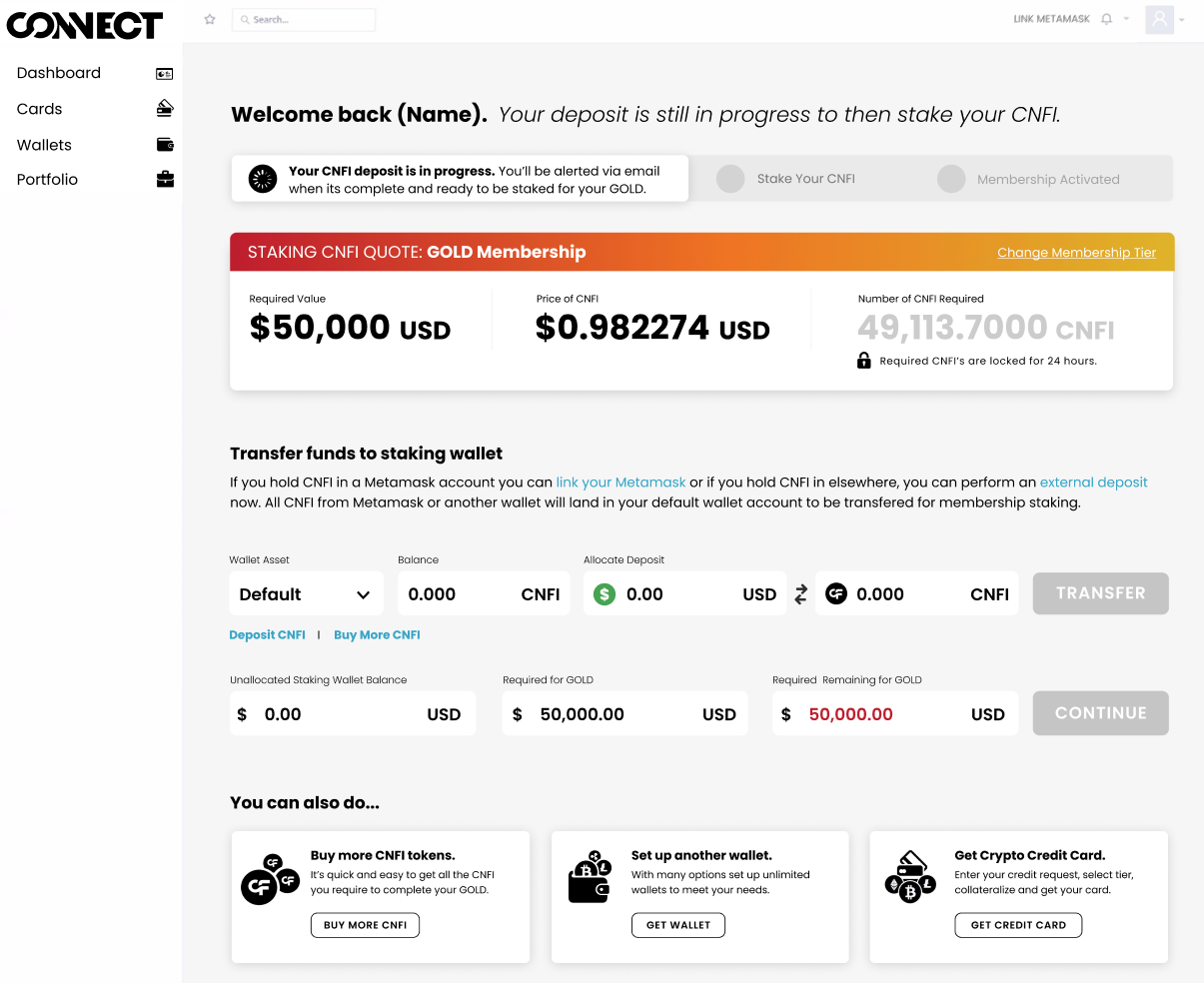Expand the arrow beside the avatar
This screenshot has width=1204, height=983.
click(x=1182, y=20)
